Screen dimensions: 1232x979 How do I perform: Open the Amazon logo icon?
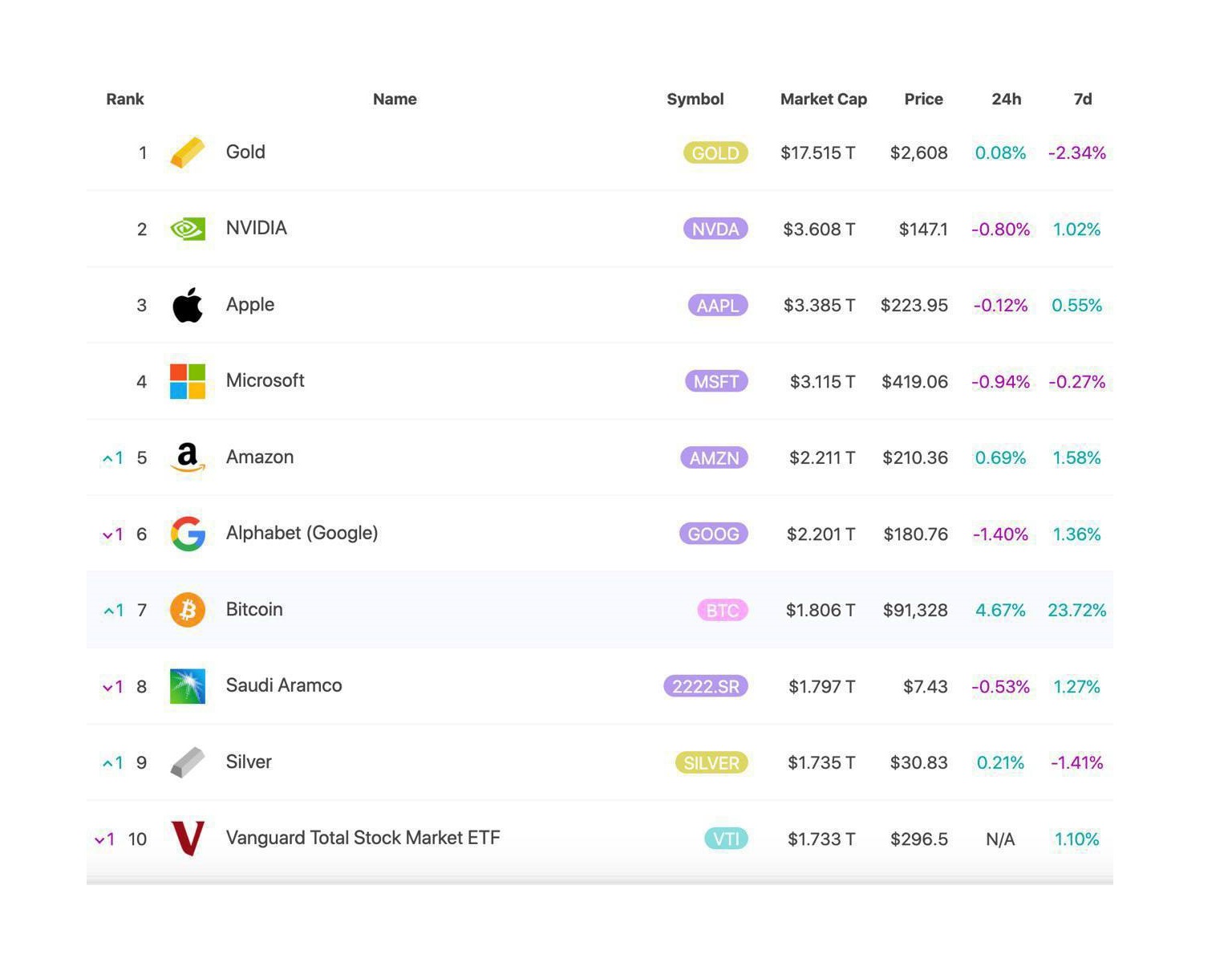pyautogui.click(x=188, y=457)
